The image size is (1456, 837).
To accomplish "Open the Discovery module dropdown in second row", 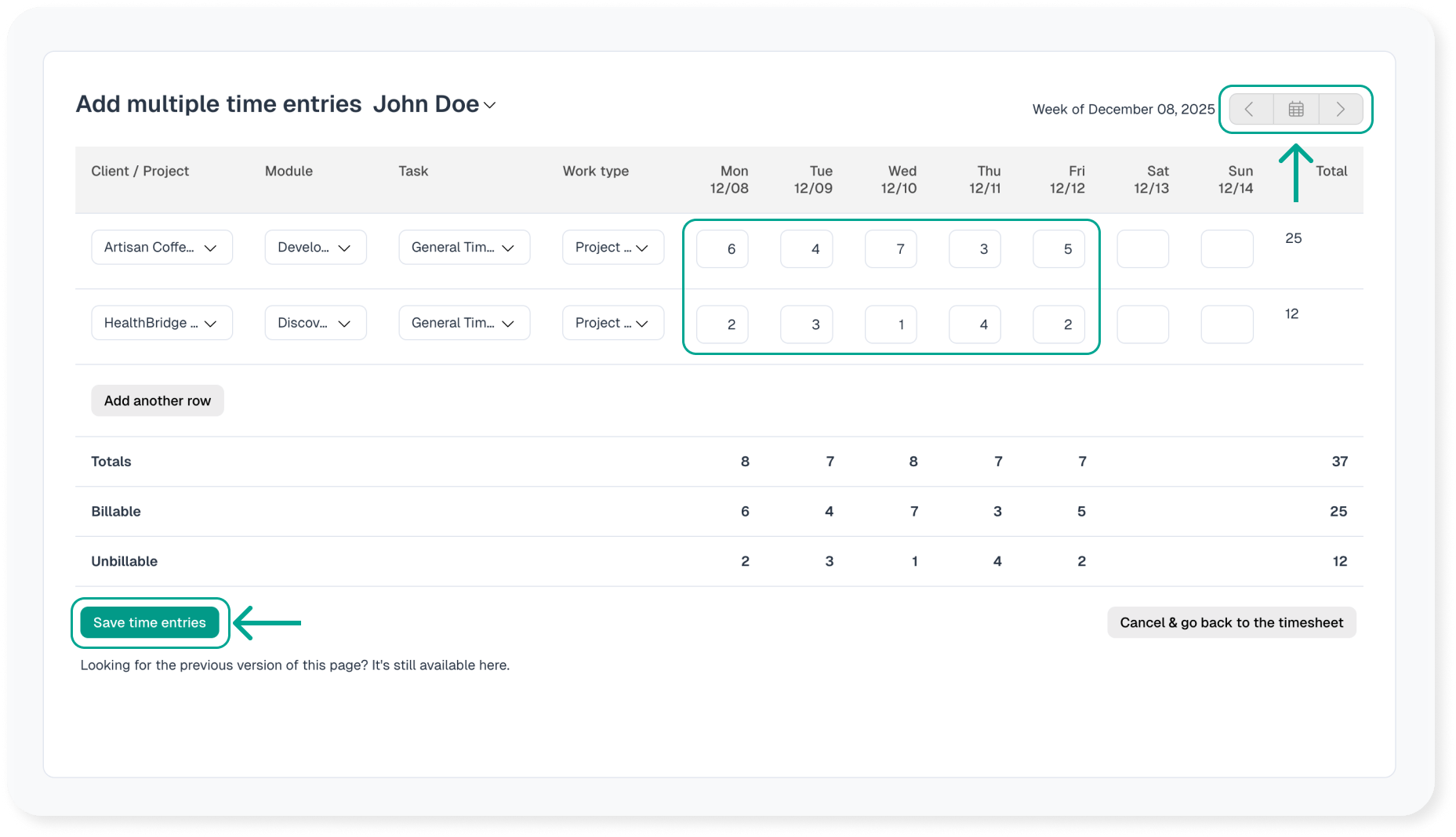I will 315,323.
